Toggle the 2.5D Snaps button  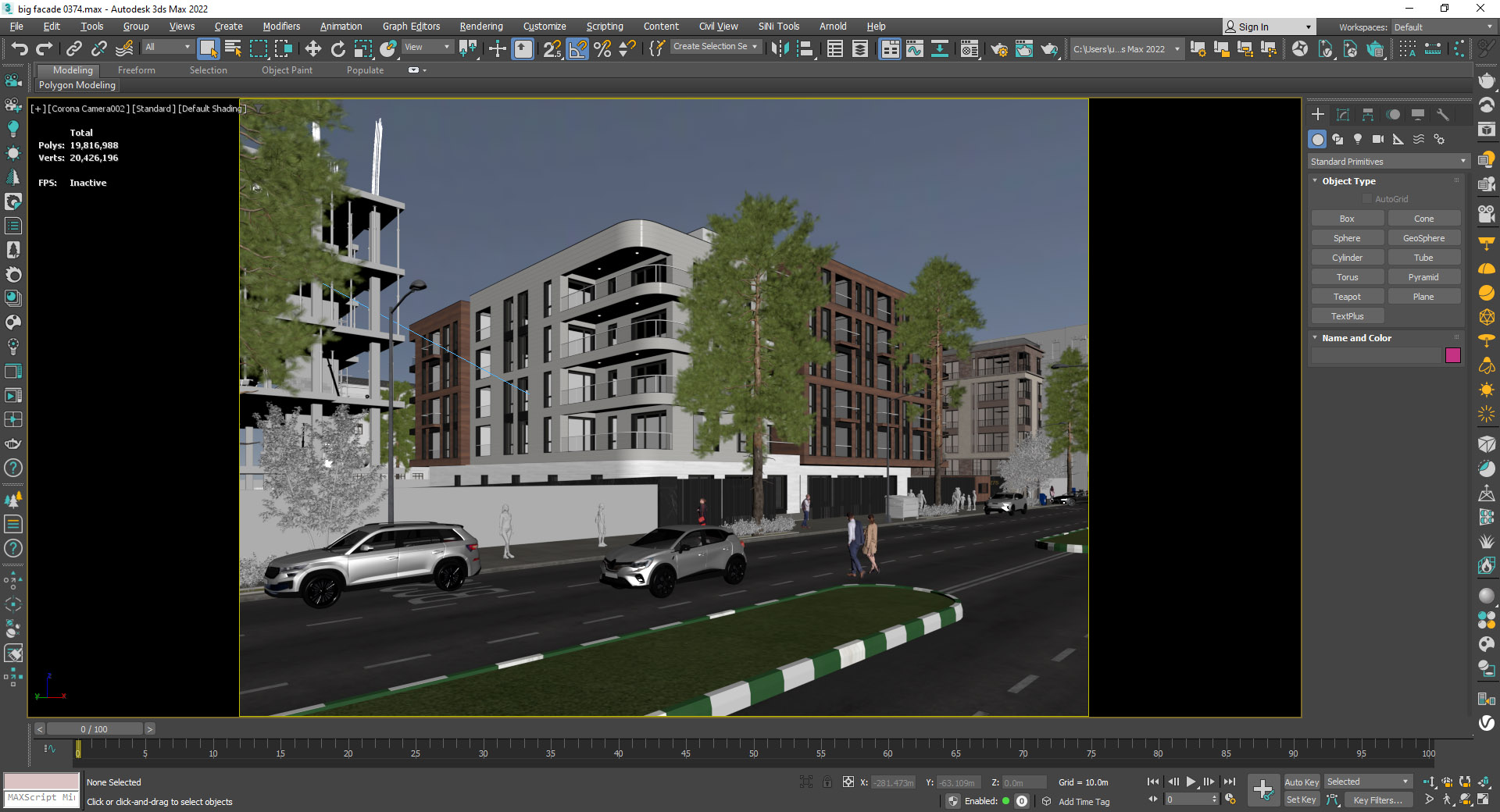pos(552,49)
